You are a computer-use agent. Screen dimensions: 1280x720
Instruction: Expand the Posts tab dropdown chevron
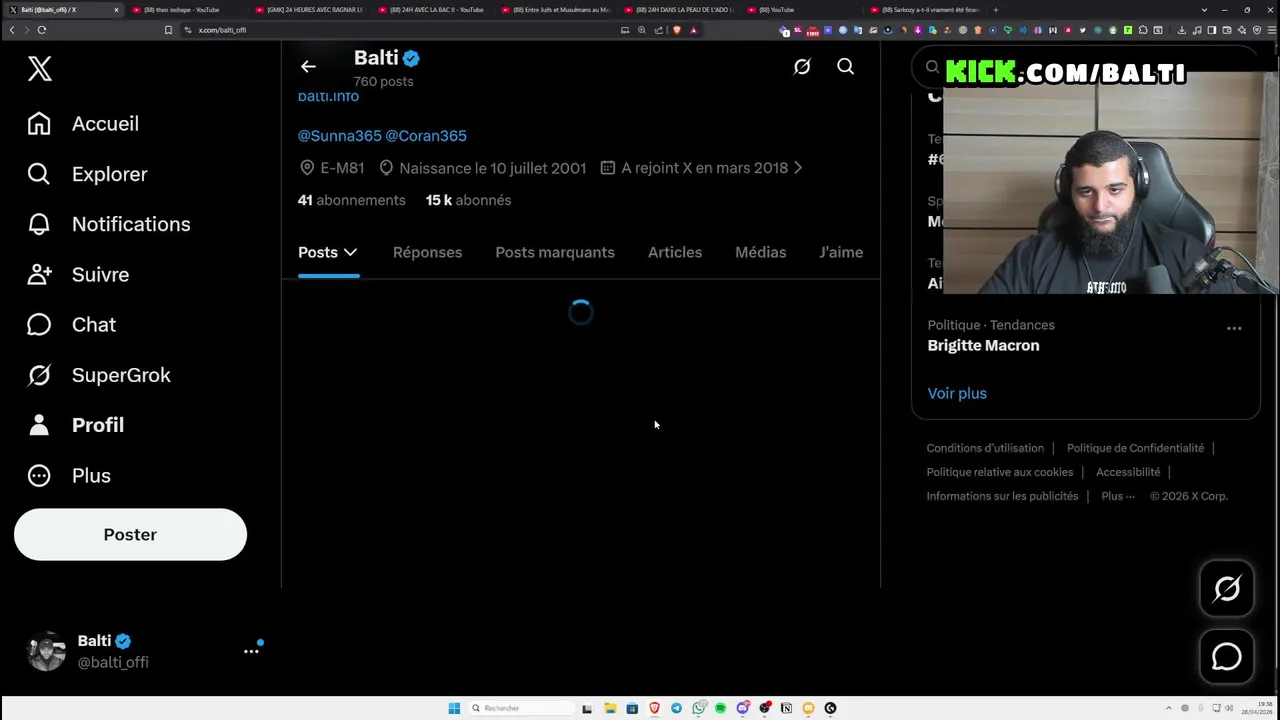click(x=350, y=252)
